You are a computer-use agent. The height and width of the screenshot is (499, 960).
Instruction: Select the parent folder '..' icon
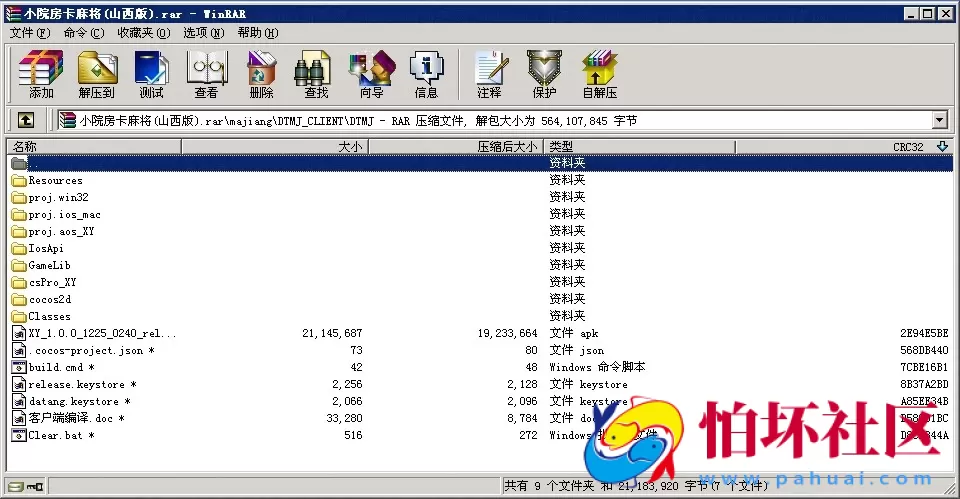click(19, 163)
